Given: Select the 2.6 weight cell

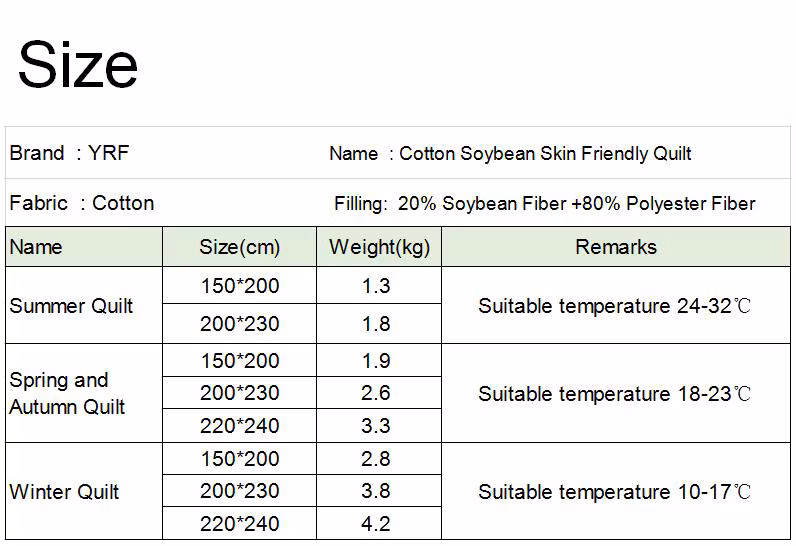Looking at the screenshot, I should (x=376, y=393).
